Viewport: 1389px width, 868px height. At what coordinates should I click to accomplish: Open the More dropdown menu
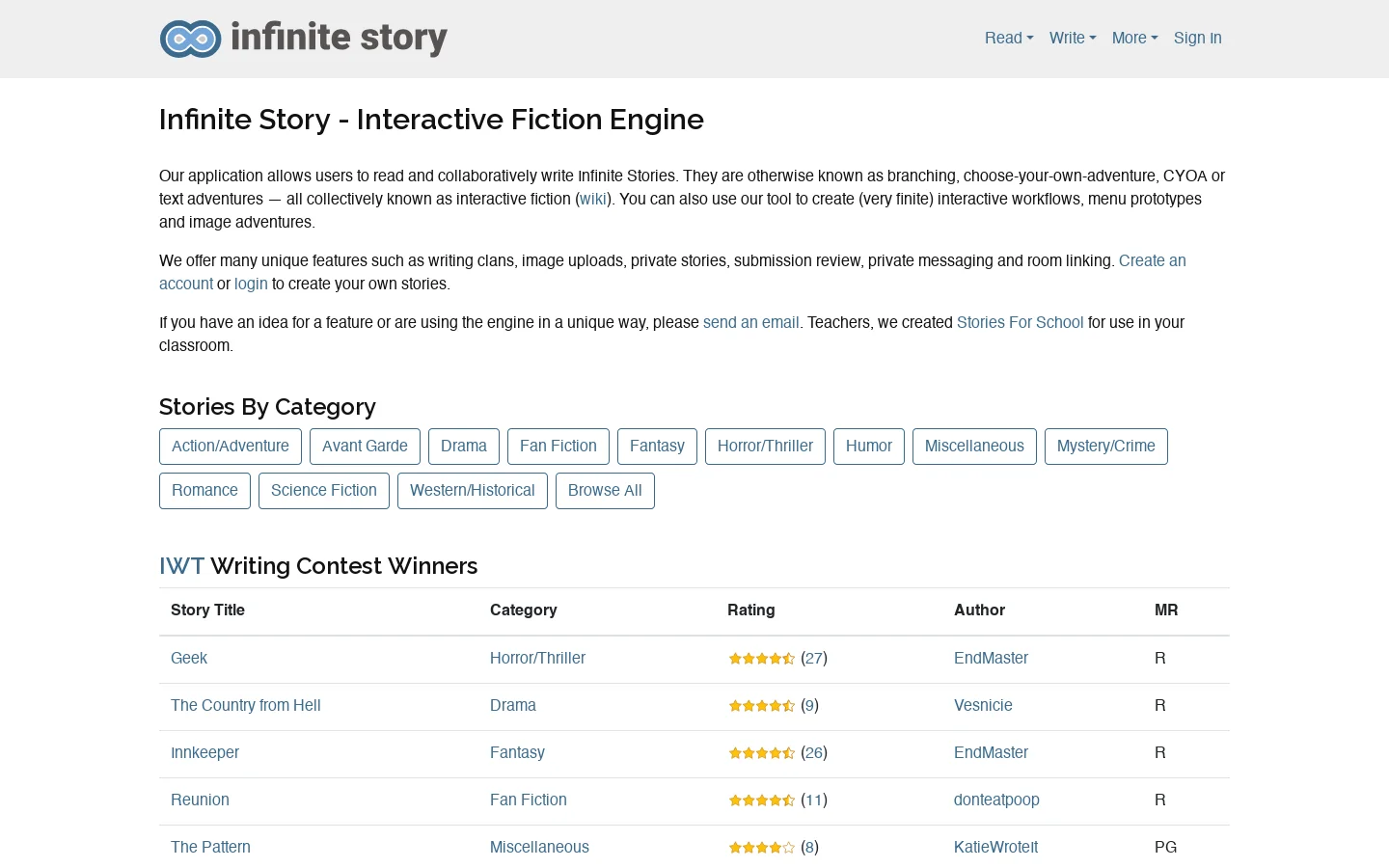point(1134,39)
